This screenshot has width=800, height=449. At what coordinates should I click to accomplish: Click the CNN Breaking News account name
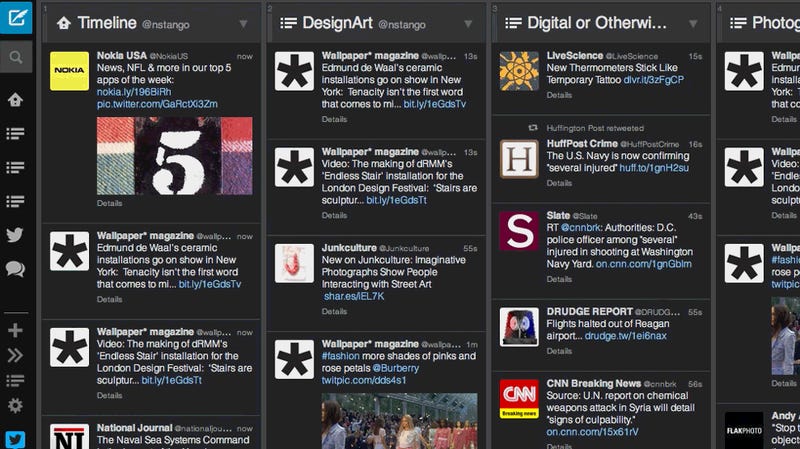tap(593, 383)
